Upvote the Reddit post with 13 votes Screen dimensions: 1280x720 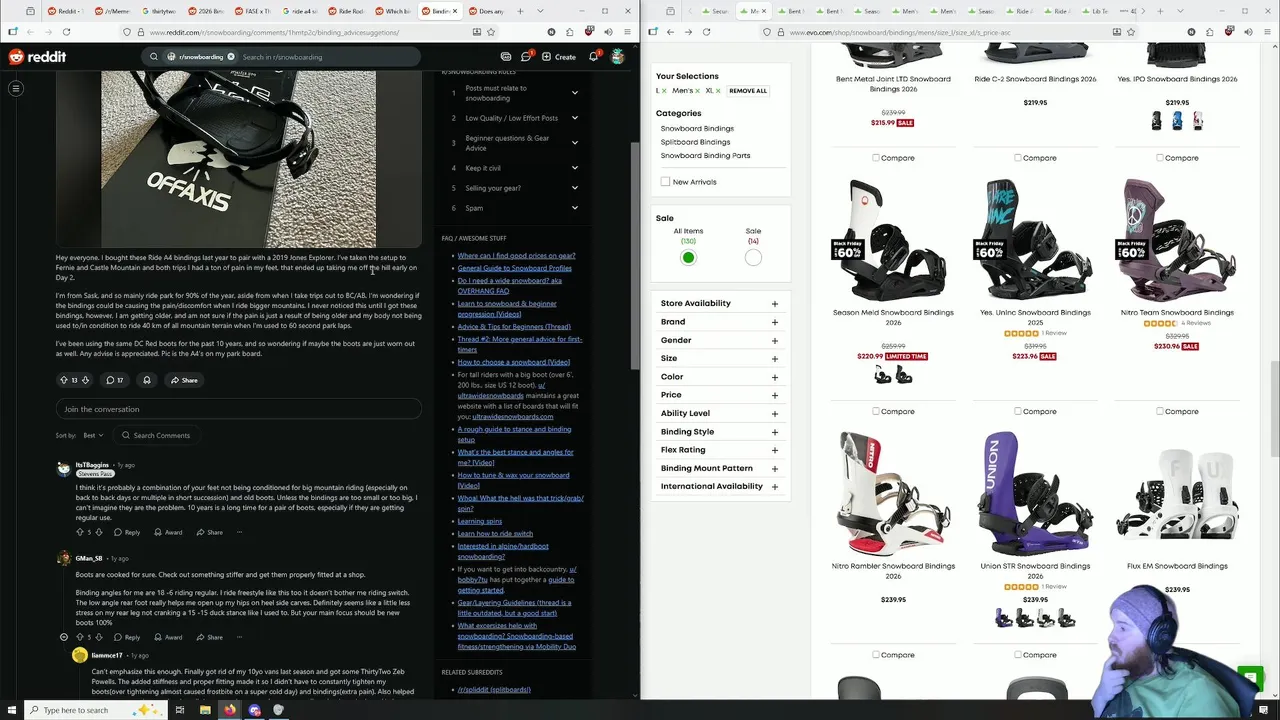point(64,380)
